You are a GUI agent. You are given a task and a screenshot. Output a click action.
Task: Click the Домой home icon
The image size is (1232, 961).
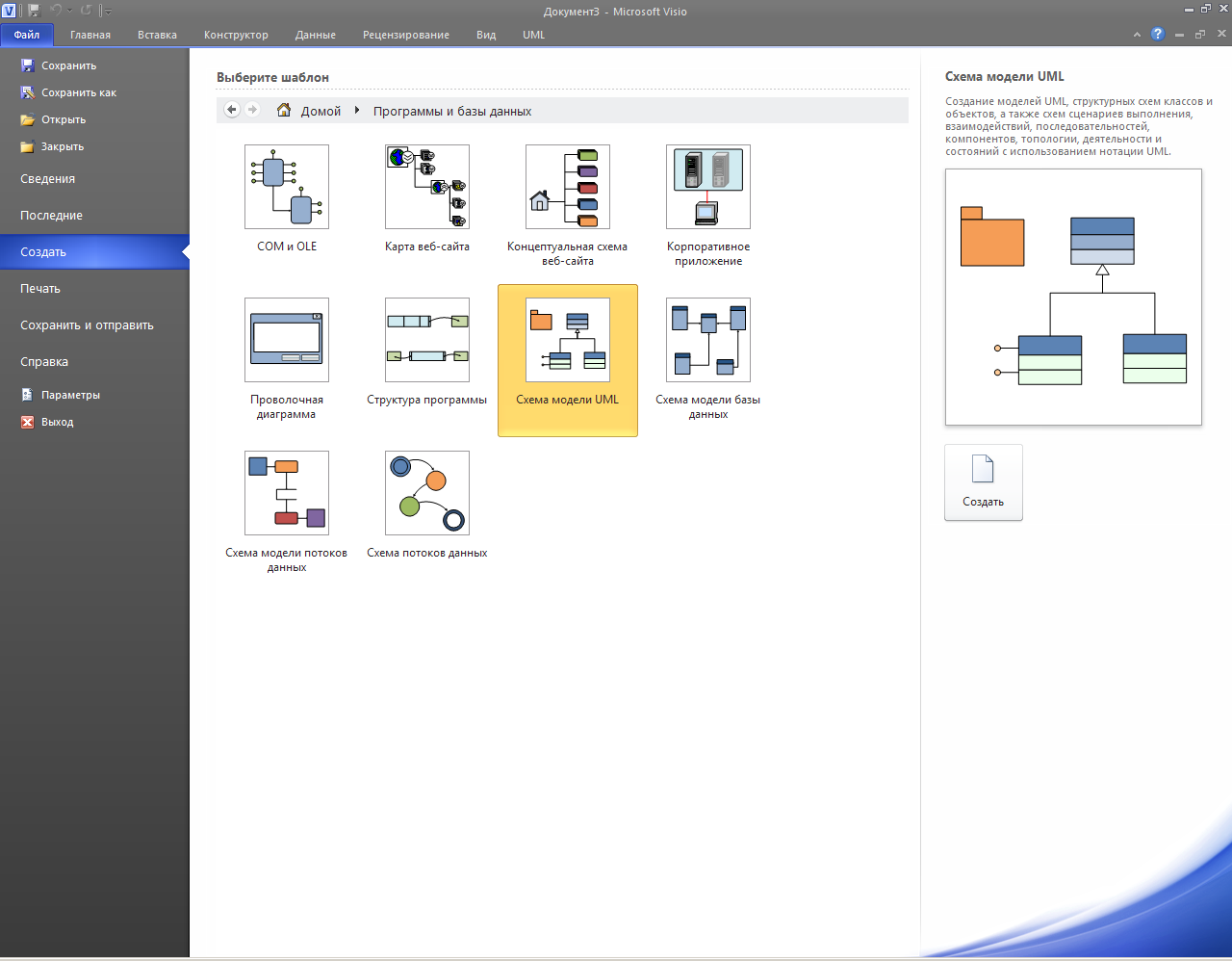284,110
